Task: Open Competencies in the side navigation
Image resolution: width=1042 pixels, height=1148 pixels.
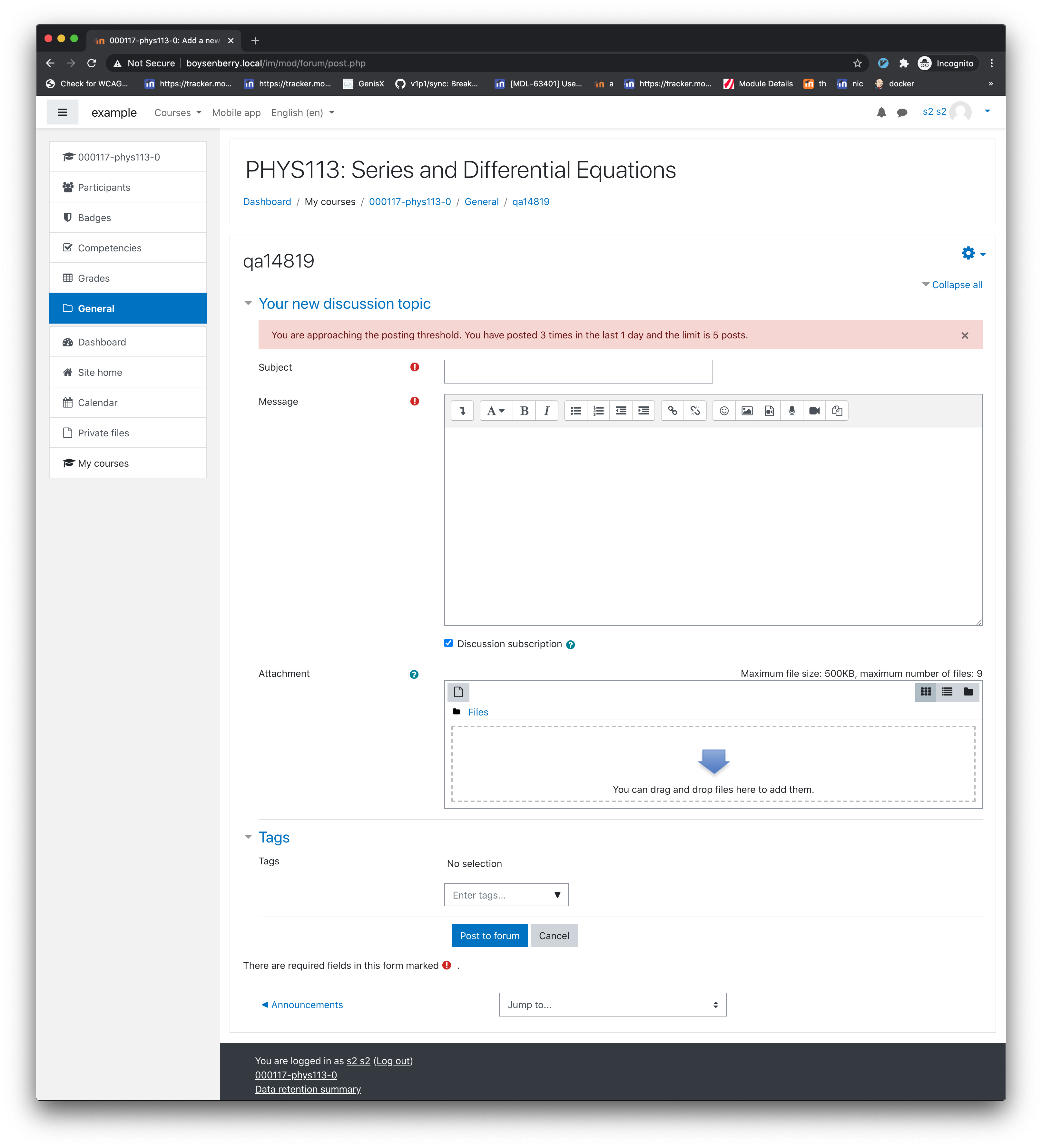Action: click(x=128, y=248)
